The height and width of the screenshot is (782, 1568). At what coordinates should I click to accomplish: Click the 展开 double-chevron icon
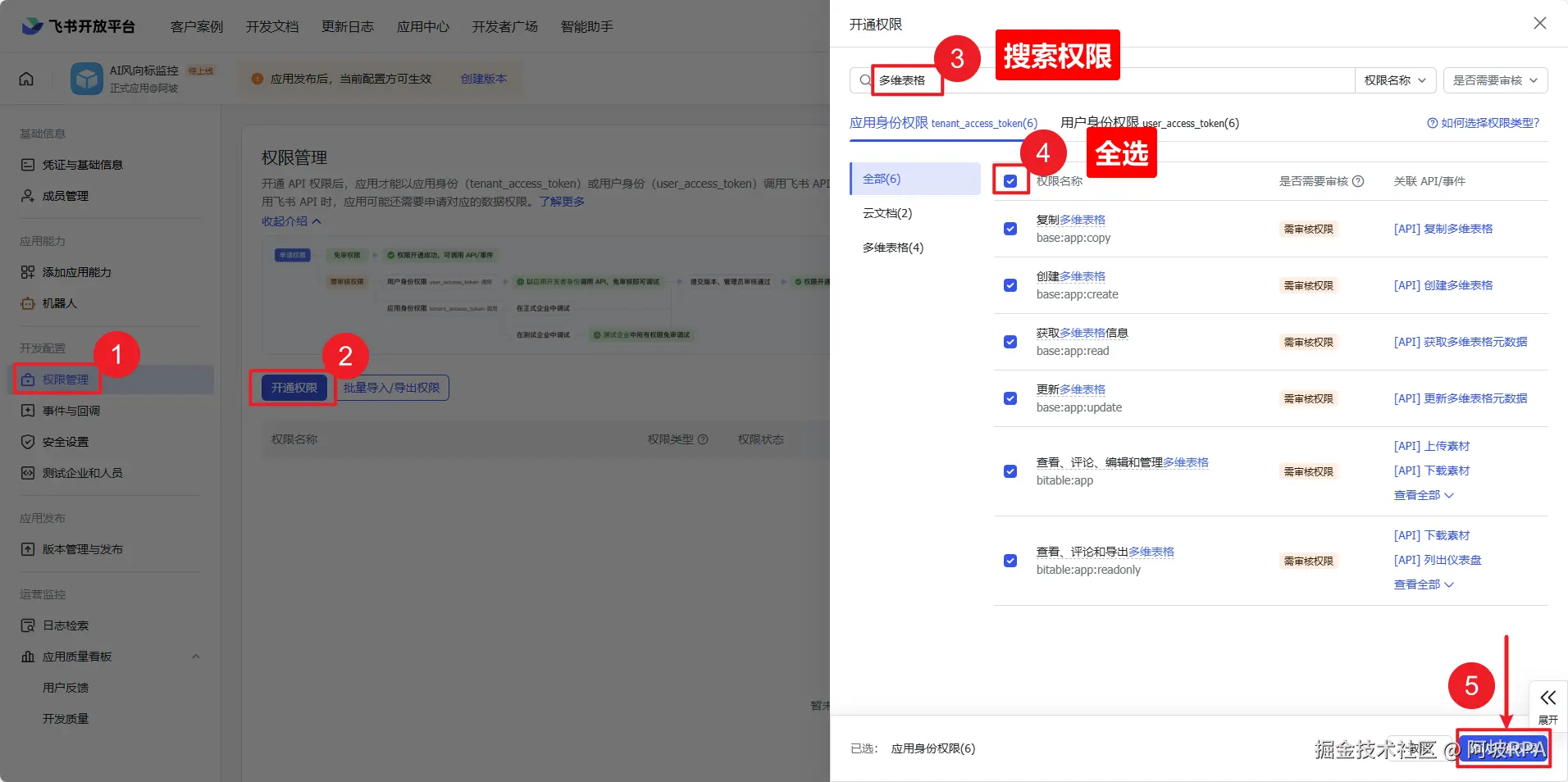(x=1548, y=698)
